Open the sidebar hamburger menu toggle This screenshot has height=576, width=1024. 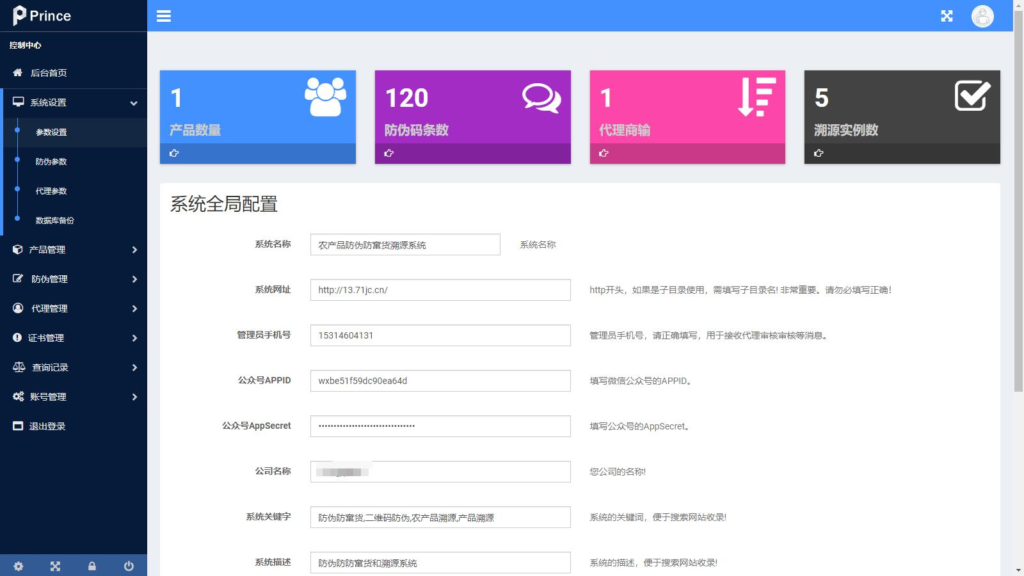163,15
